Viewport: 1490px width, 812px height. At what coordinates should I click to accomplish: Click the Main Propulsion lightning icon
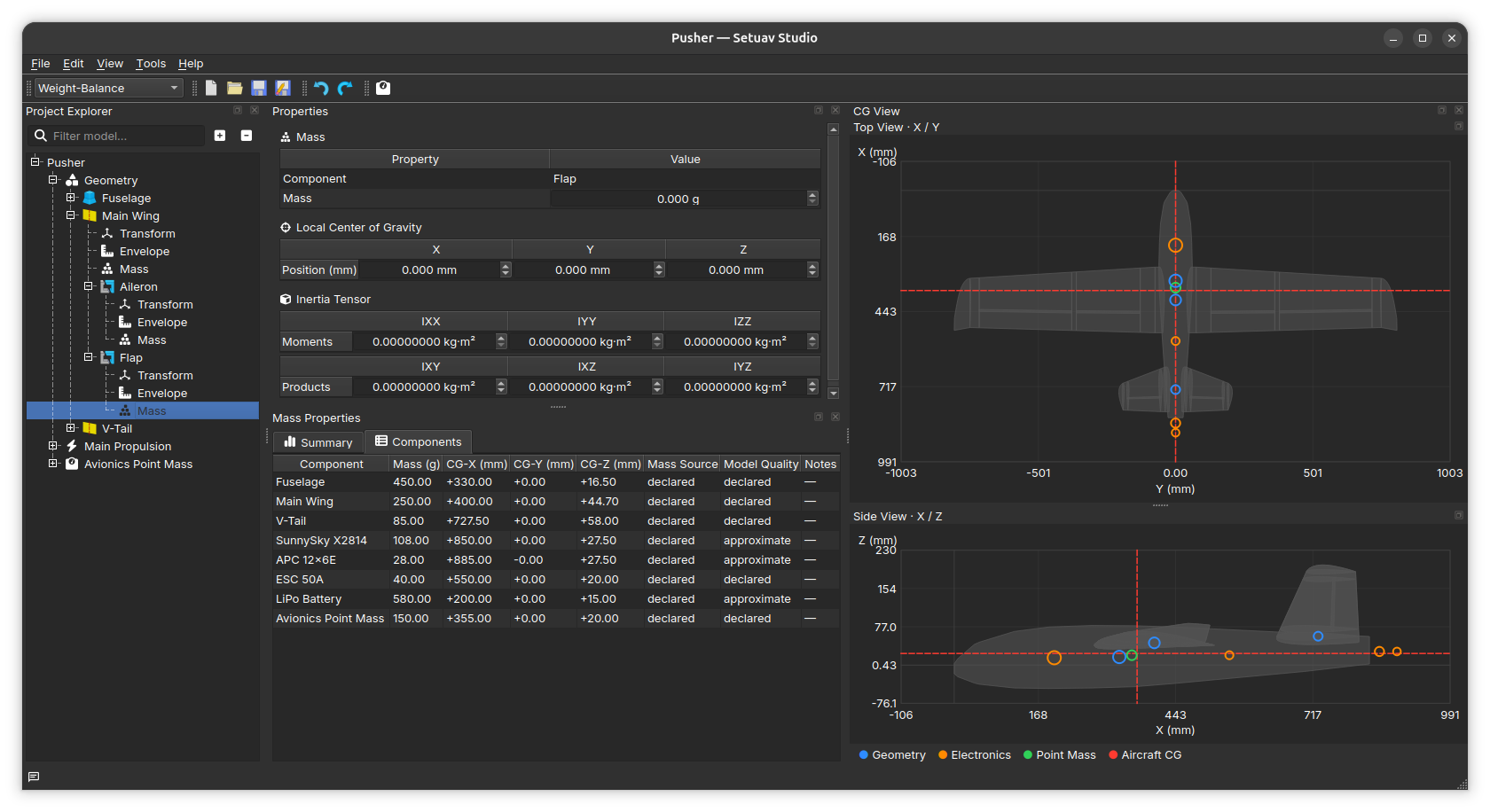point(72,446)
